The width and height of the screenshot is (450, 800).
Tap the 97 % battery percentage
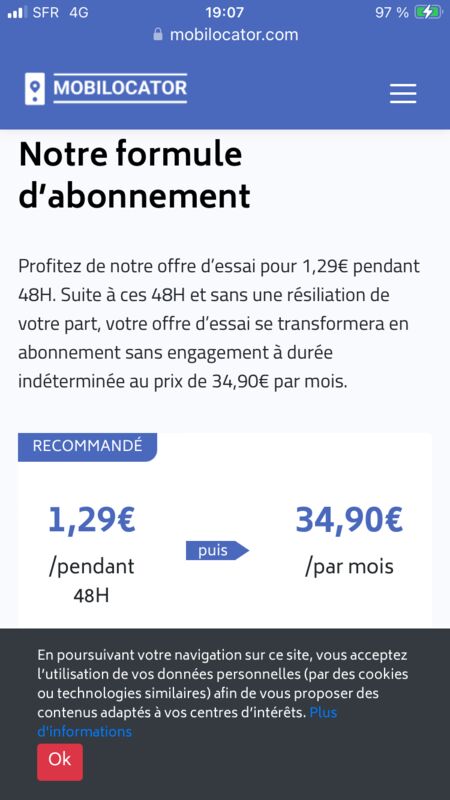tap(392, 12)
